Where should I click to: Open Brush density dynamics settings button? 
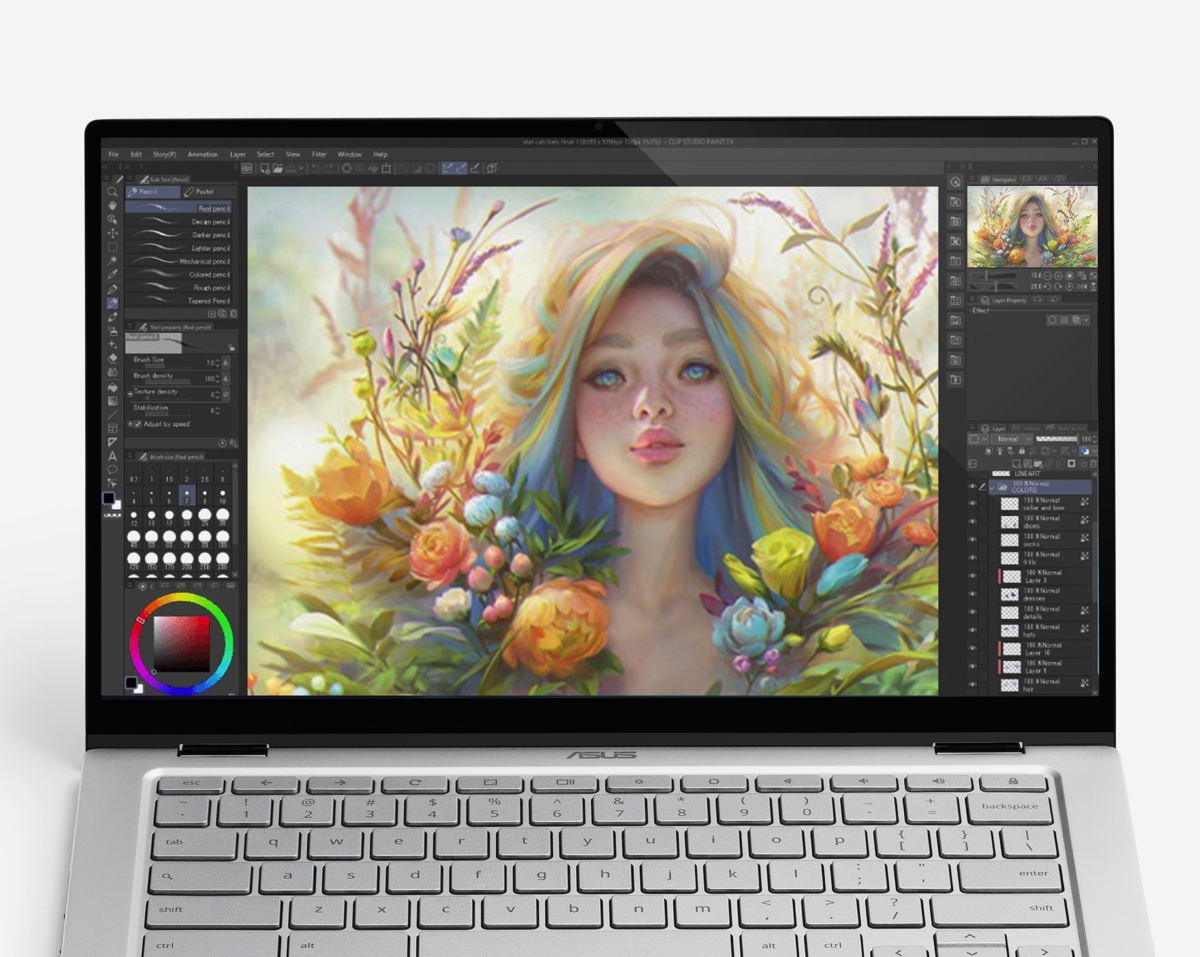click(226, 378)
